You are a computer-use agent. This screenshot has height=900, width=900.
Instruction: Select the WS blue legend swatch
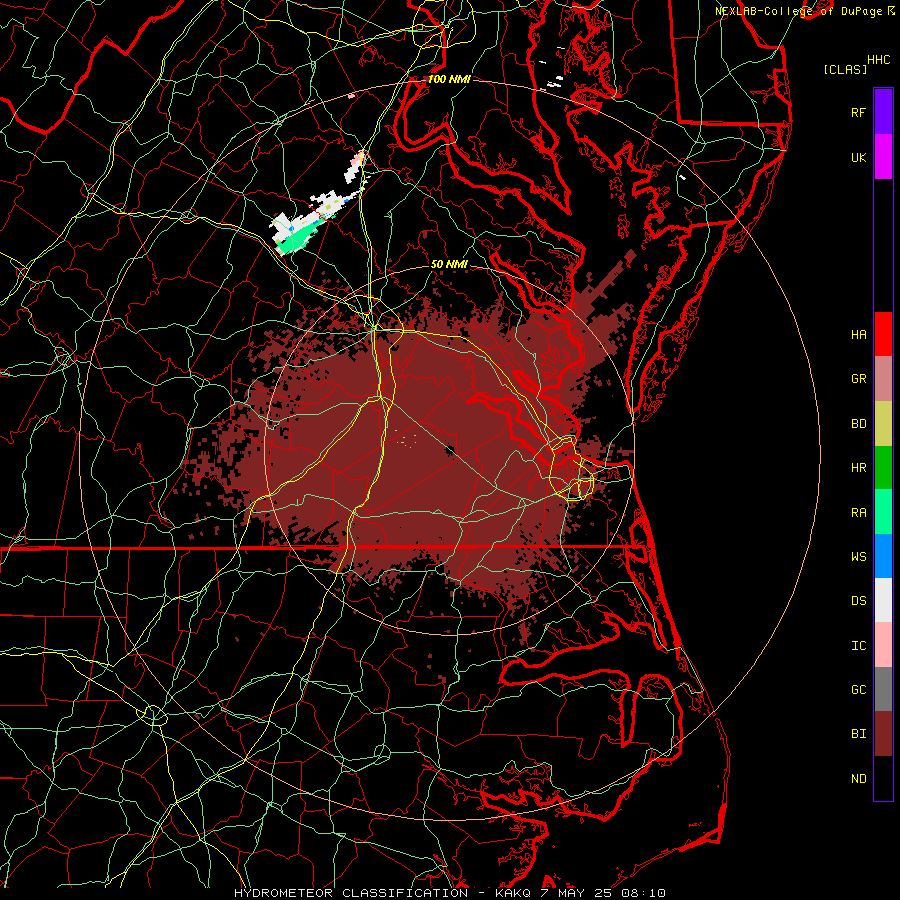coord(883,556)
